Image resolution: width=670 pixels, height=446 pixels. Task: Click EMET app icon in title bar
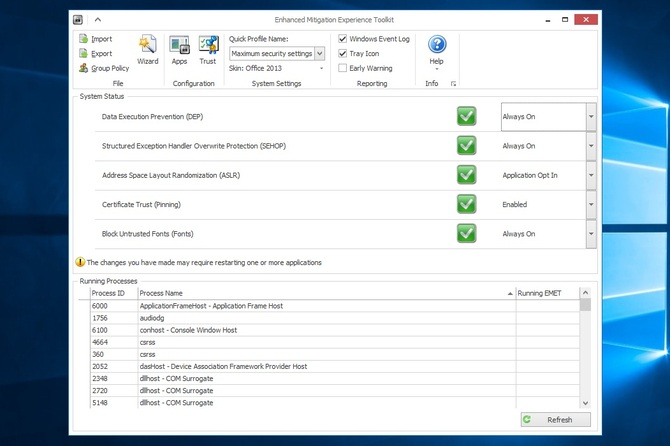point(78,20)
